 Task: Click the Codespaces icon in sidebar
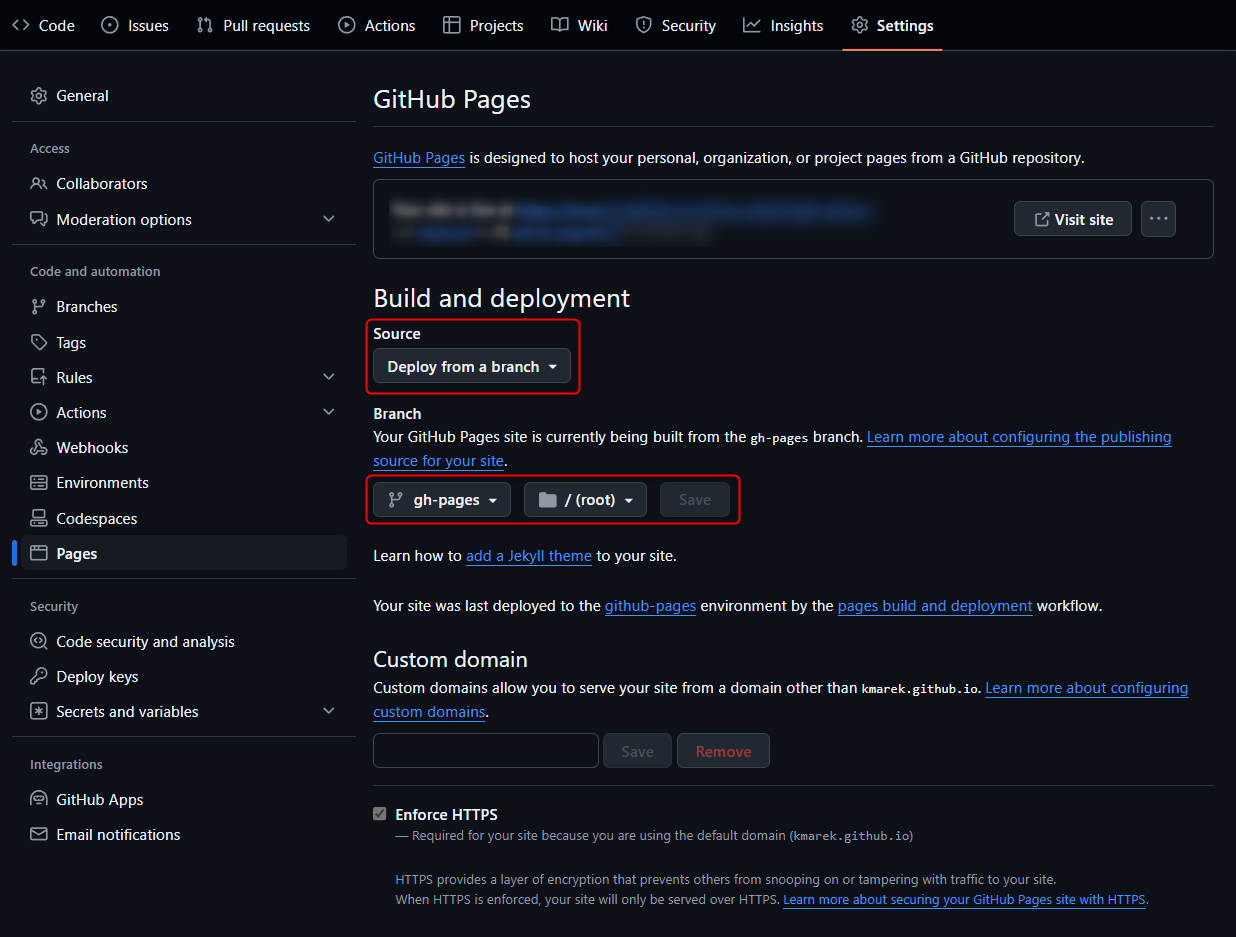[39, 518]
